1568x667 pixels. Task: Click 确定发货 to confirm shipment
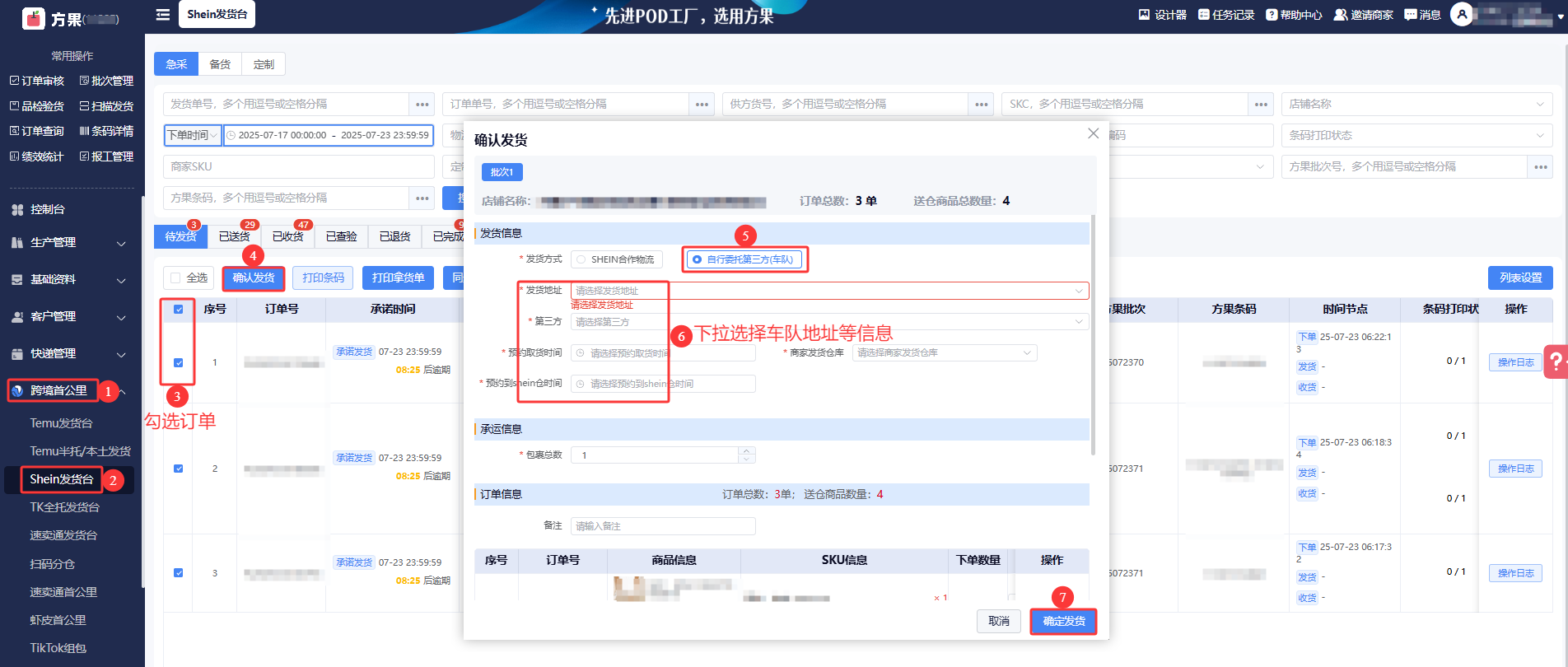tap(1064, 621)
